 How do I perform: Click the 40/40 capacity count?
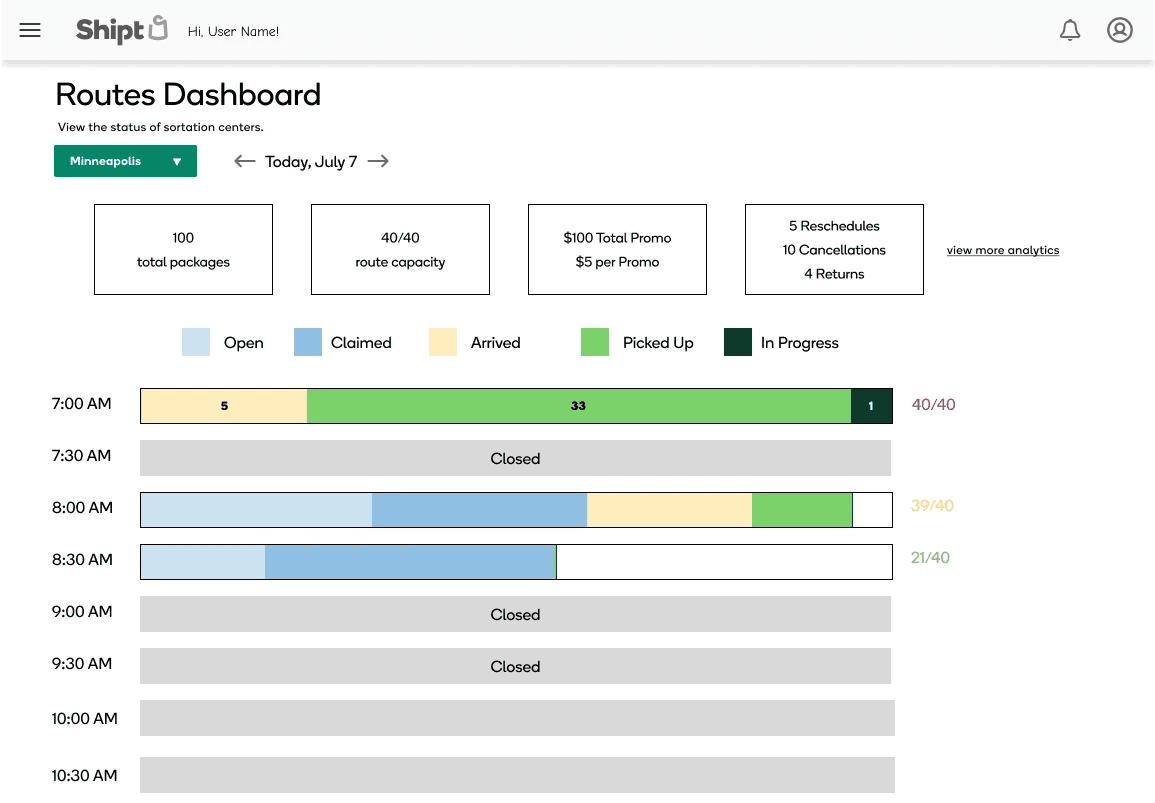933,404
